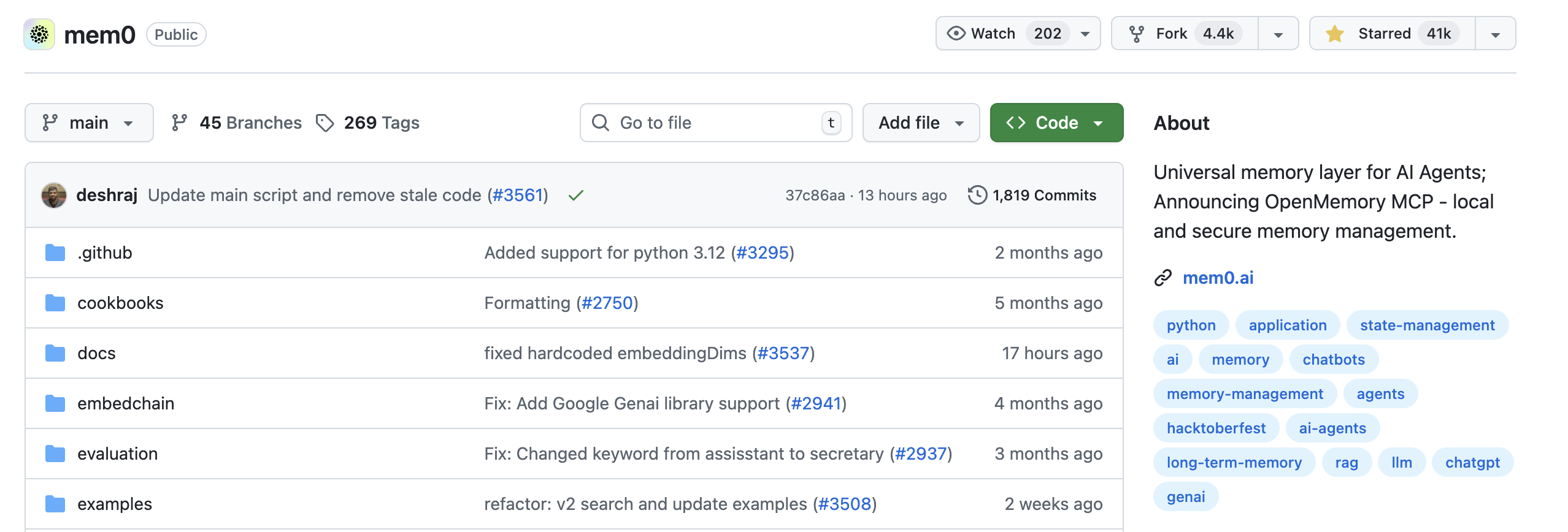Image resolution: width=1568 pixels, height=532 pixels.
Task: Click the Fork button icon
Action: 1136,34
